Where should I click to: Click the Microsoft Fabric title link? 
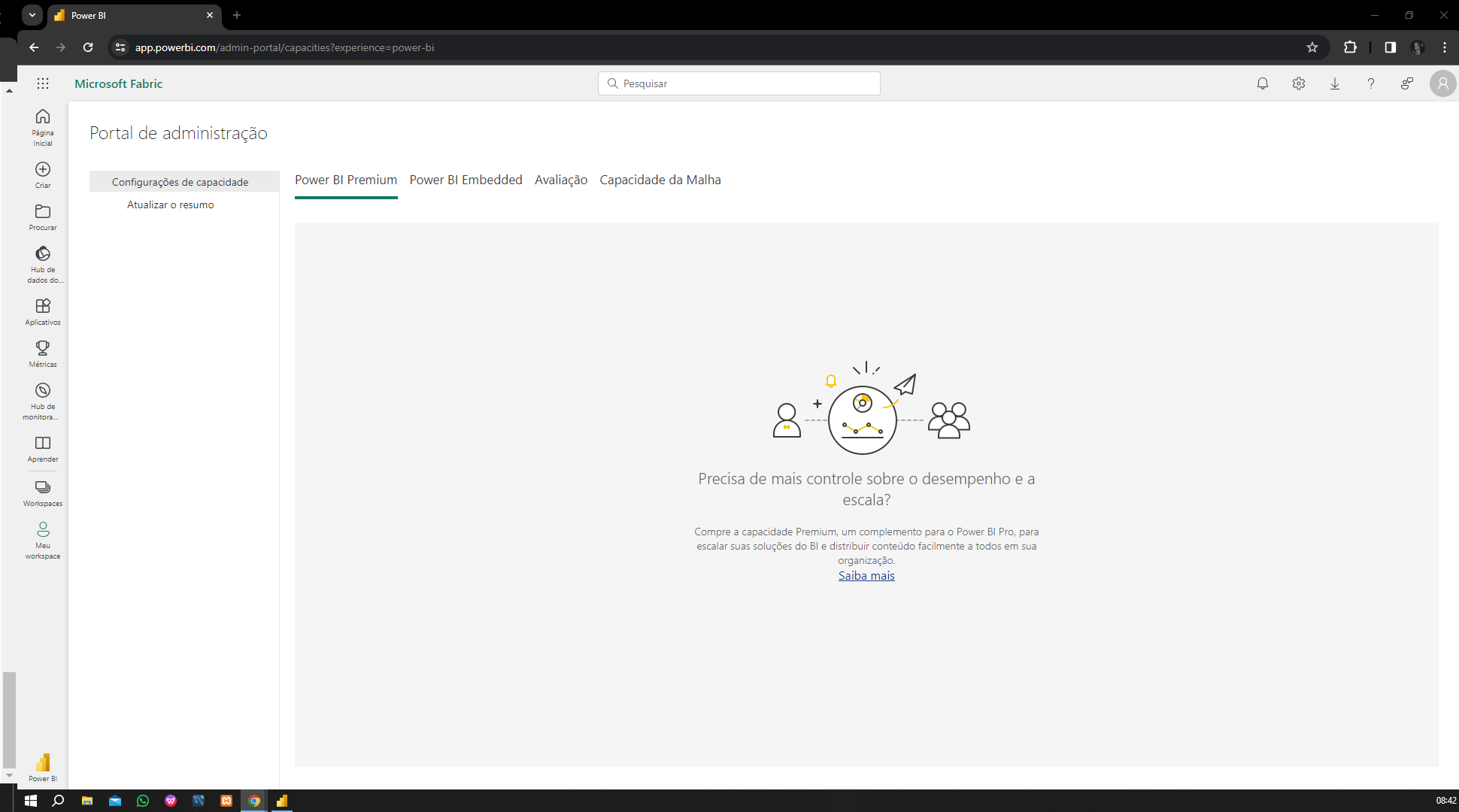coord(119,83)
